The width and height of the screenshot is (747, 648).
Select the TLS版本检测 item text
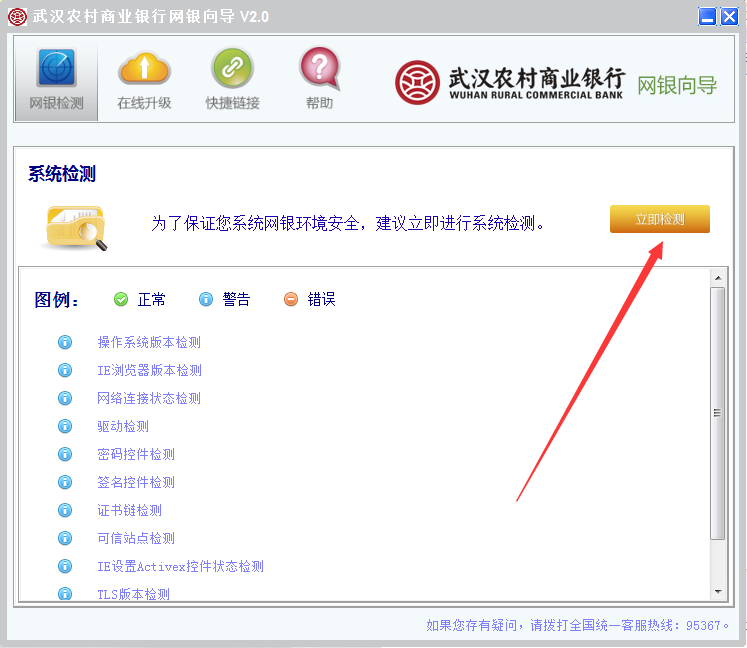click(x=133, y=594)
